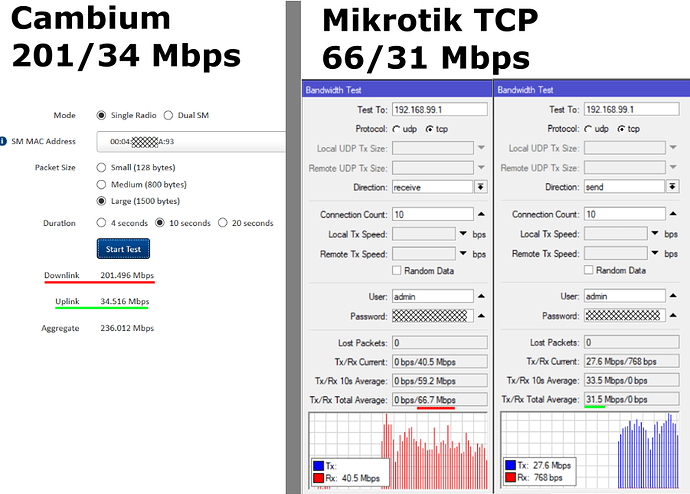The image size is (690, 494).
Task: Click the info icon beside SM MAC Address
Action: (4, 142)
